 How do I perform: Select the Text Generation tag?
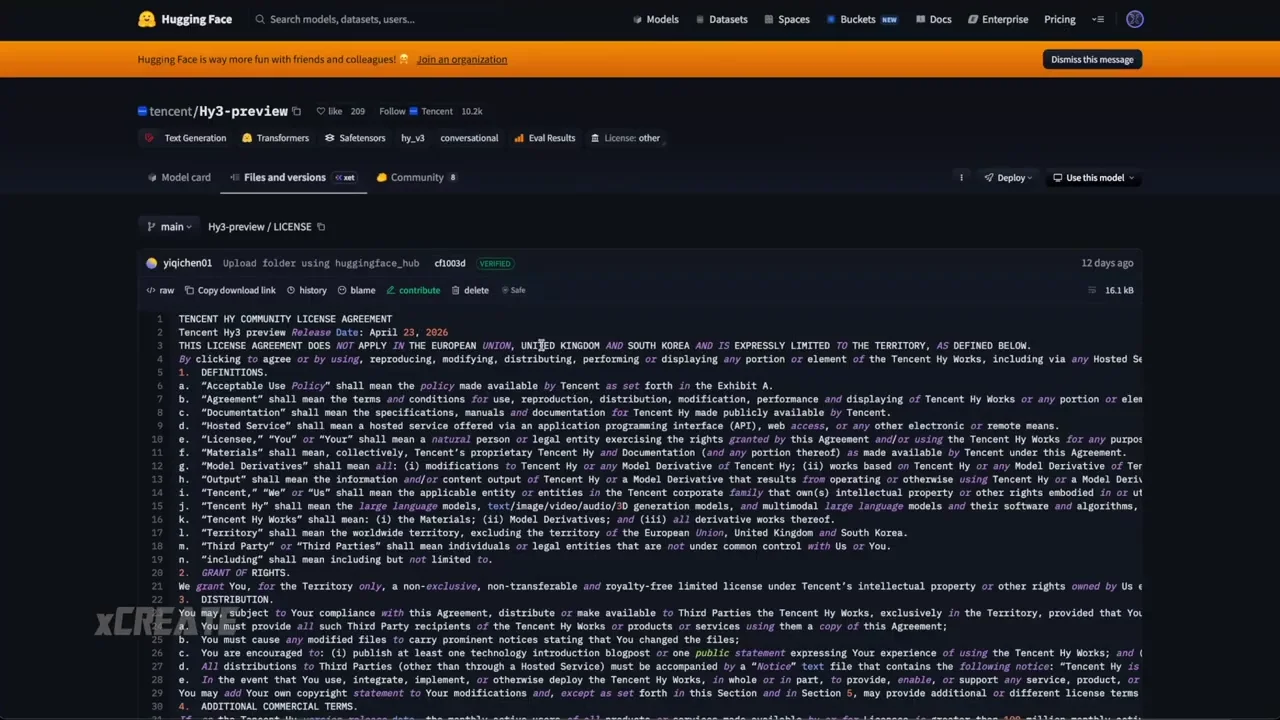[186, 138]
